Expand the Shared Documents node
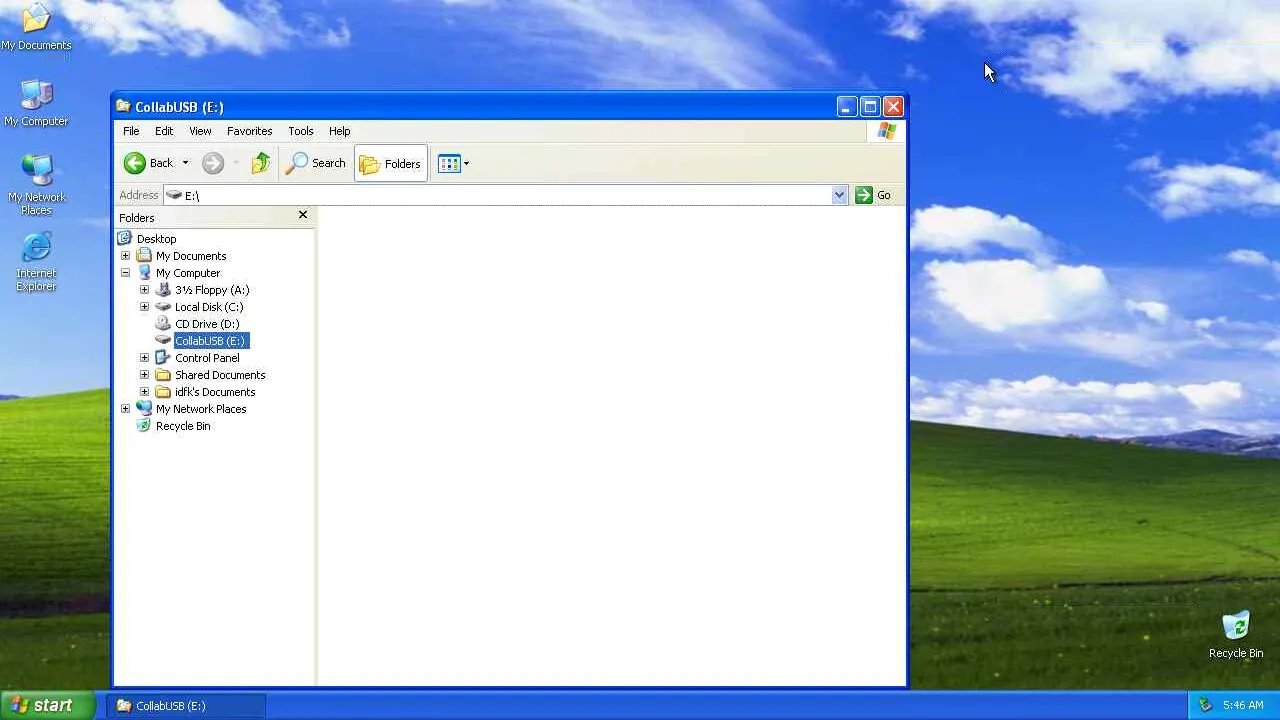 pos(144,375)
